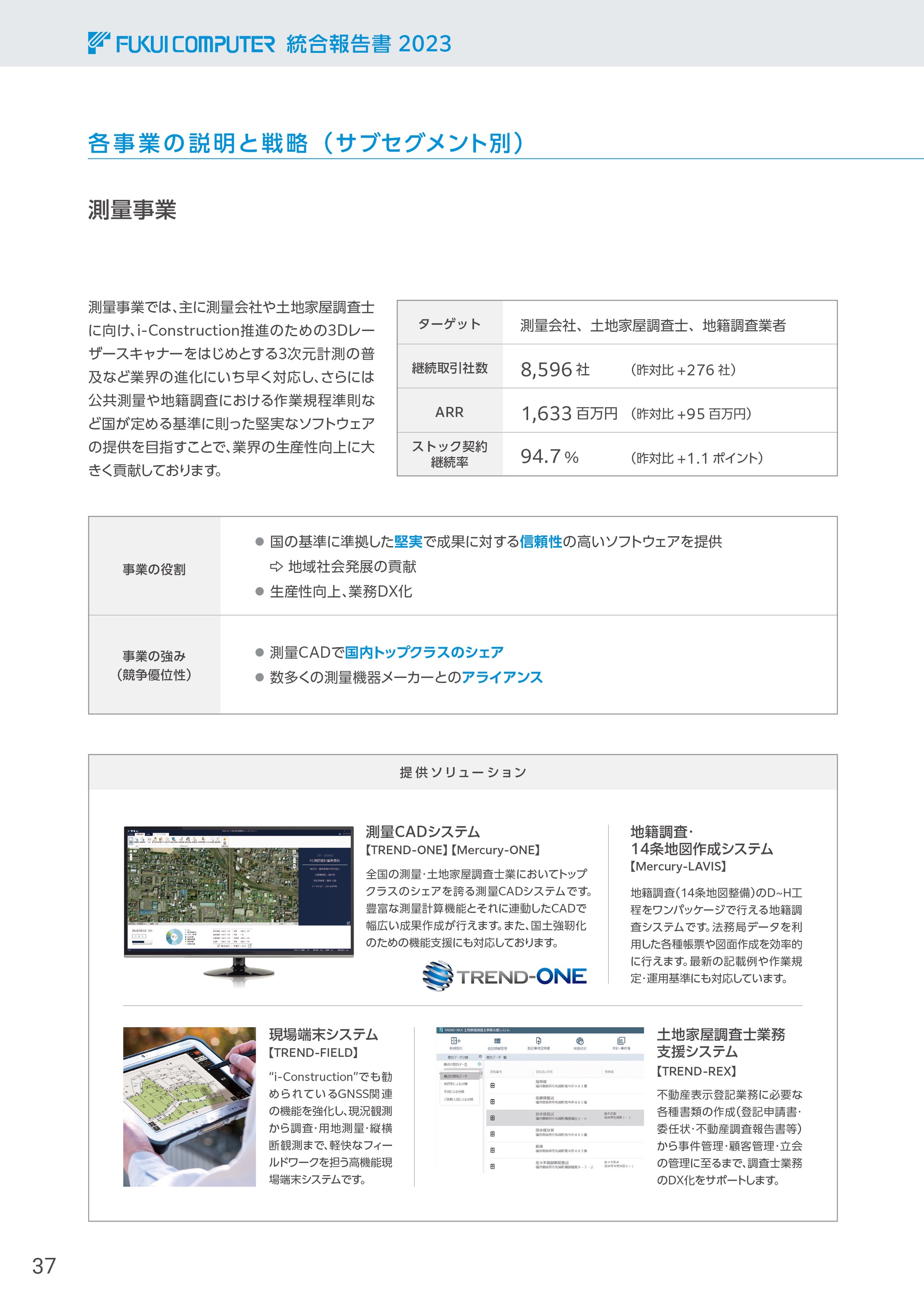Click the 田中様分筆 row in the data list

[x=565, y=1134]
